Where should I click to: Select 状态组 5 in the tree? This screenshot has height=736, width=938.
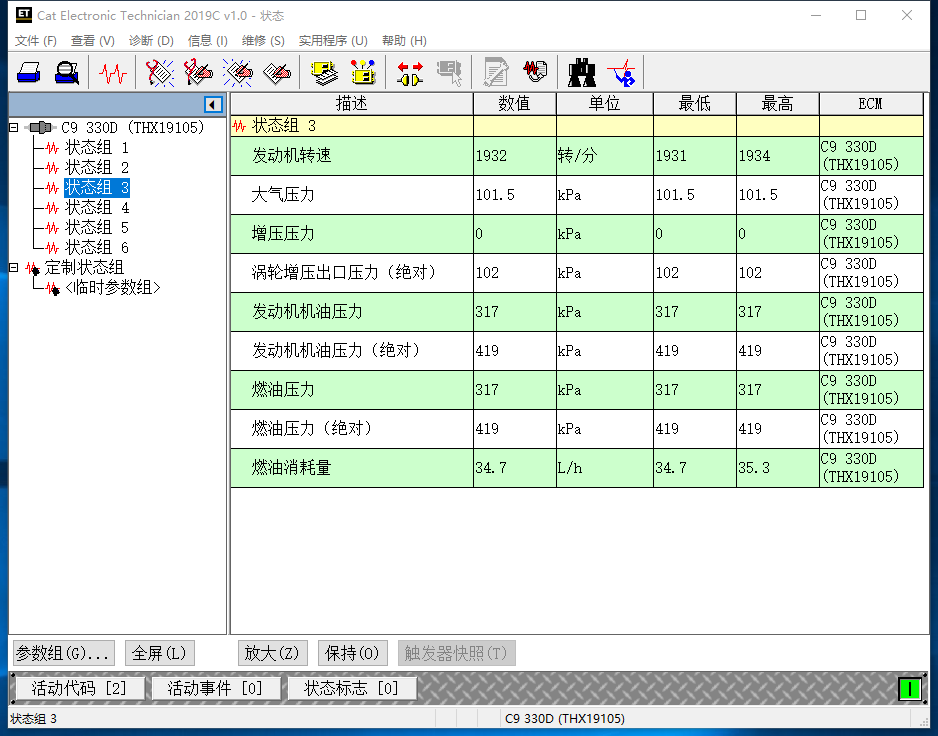(97, 228)
